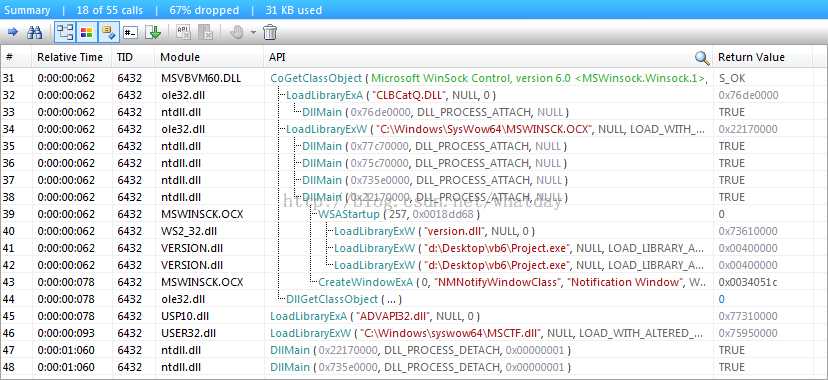
Task: Click the '18 of 55 calls' summary text
Action: [x=110, y=10]
